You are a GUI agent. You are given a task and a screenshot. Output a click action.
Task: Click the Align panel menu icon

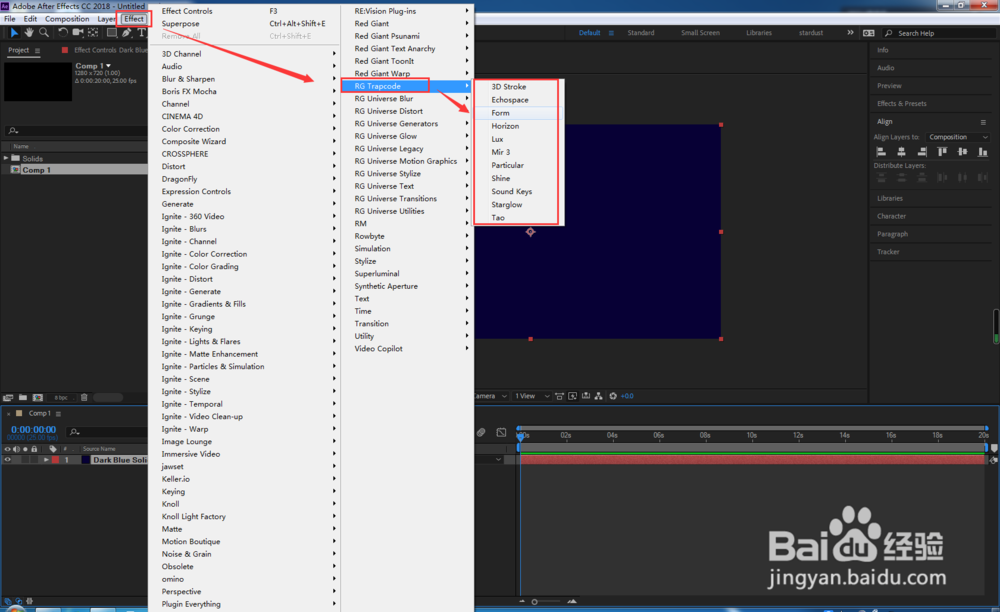point(983,122)
